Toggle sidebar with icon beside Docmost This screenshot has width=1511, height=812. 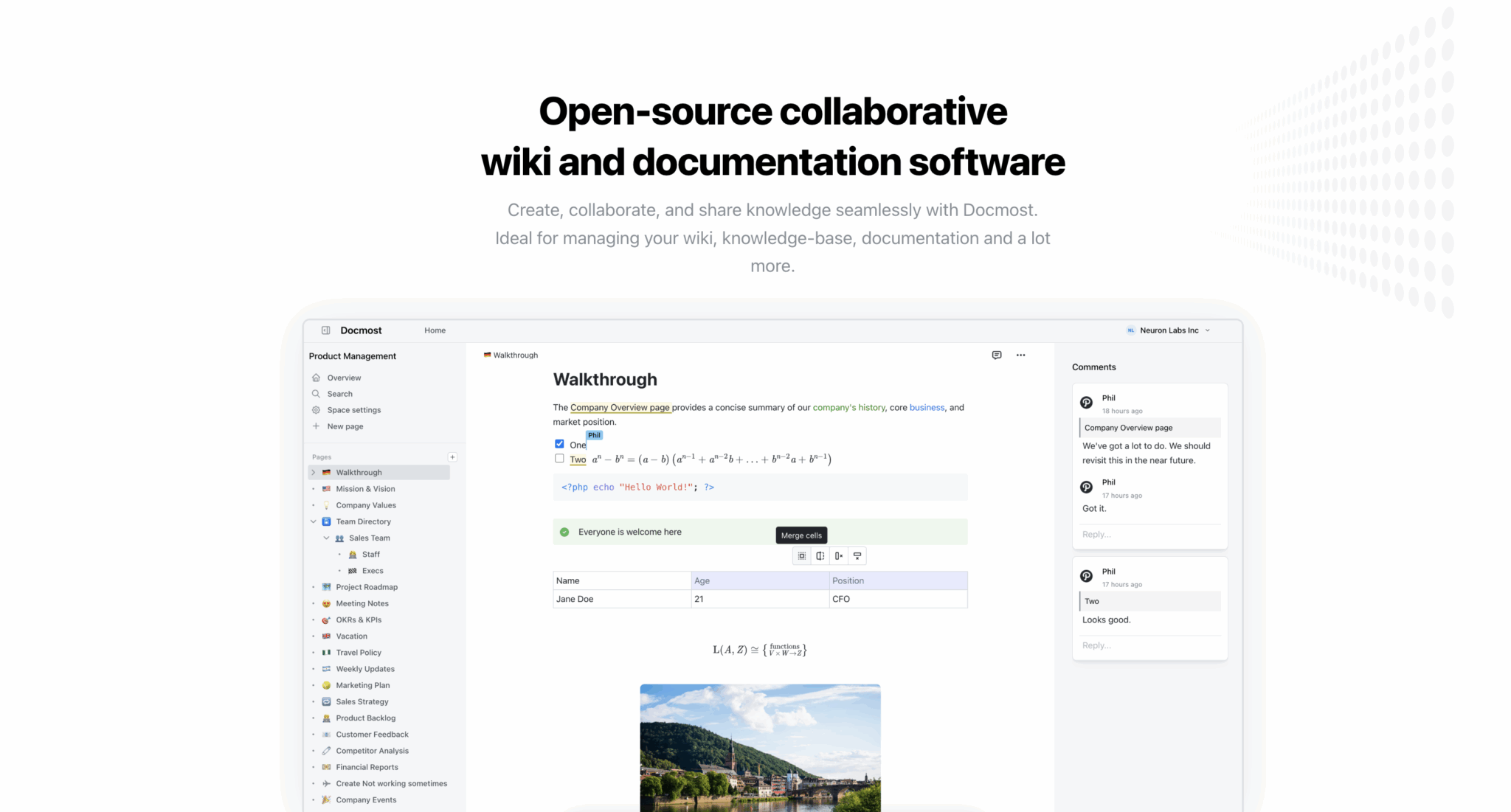[325, 330]
